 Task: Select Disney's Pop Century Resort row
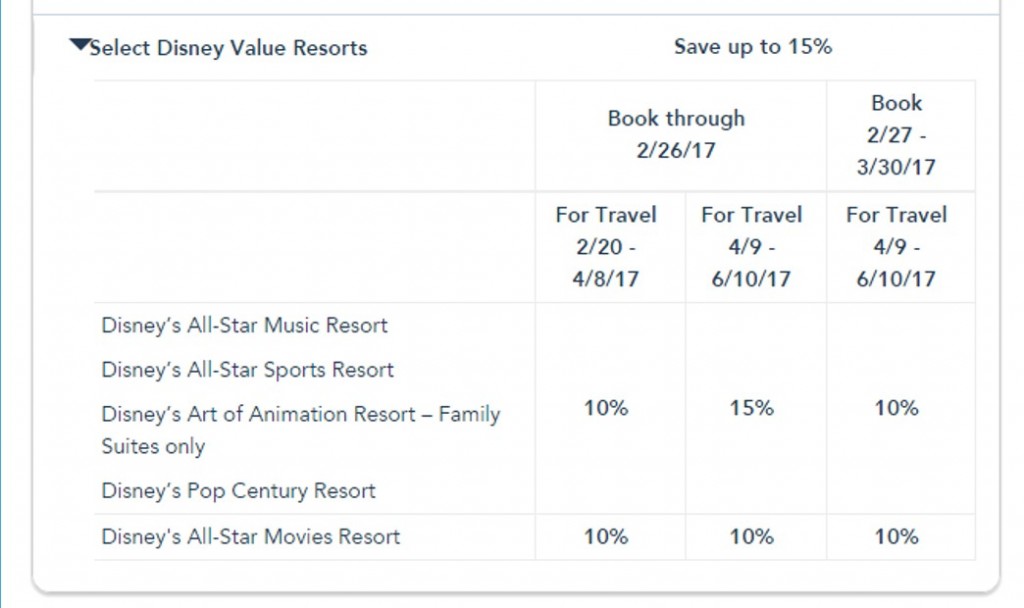(x=236, y=491)
